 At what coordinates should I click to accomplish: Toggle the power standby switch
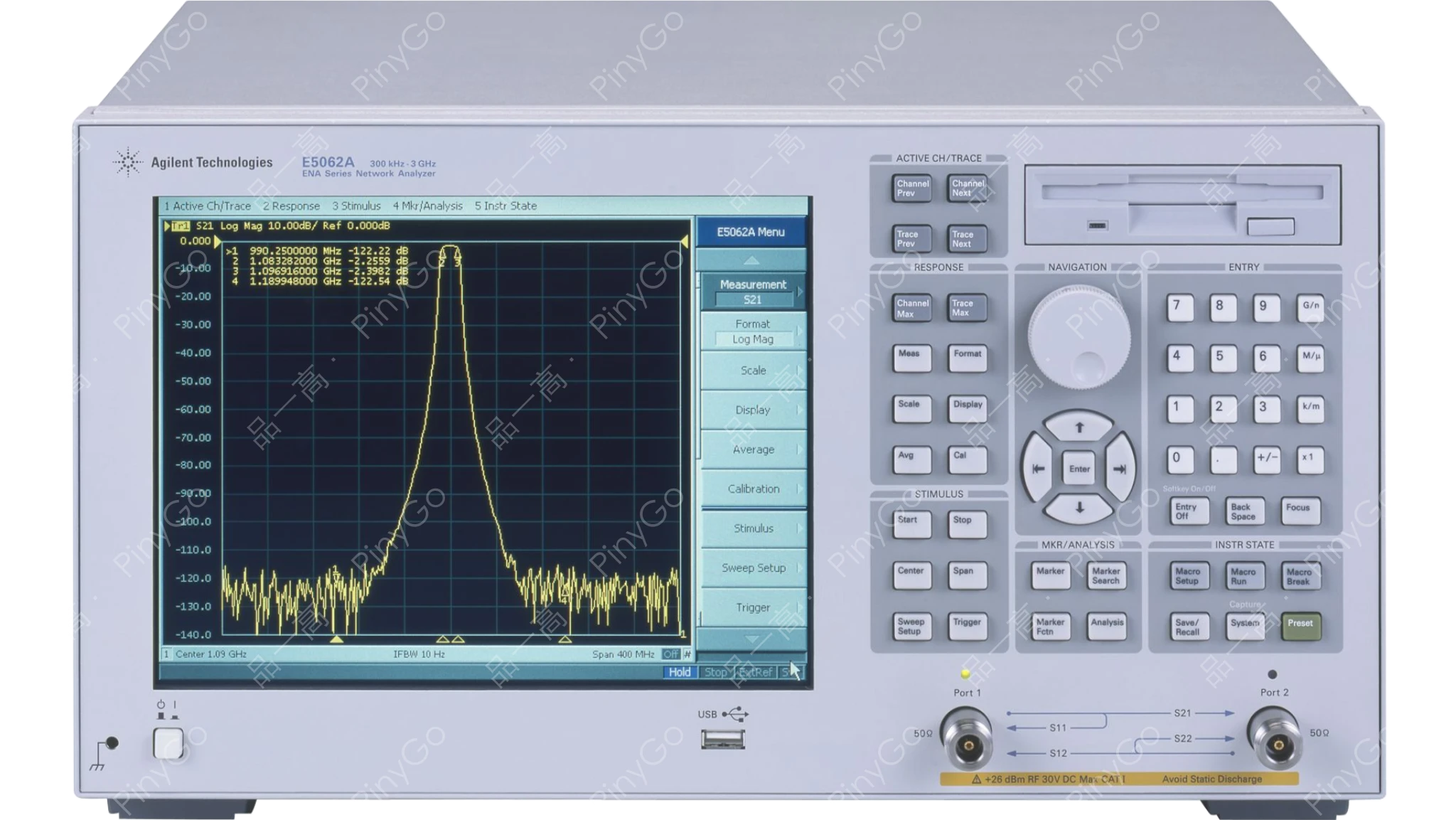coord(168,743)
